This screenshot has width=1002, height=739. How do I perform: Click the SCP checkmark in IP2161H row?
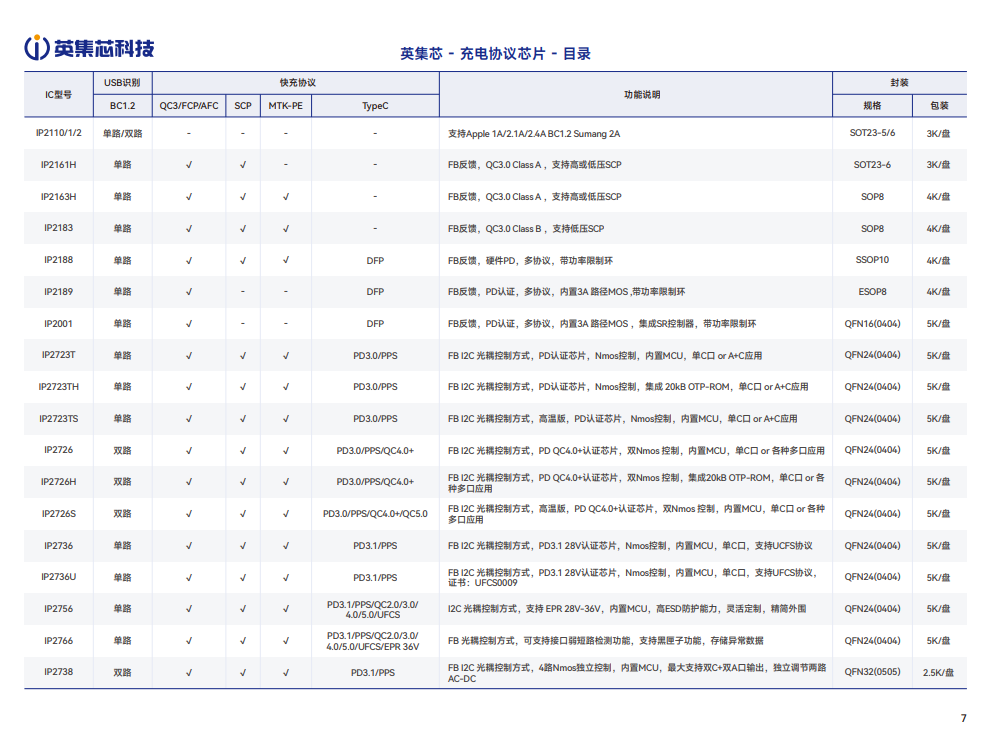tap(243, 165)
